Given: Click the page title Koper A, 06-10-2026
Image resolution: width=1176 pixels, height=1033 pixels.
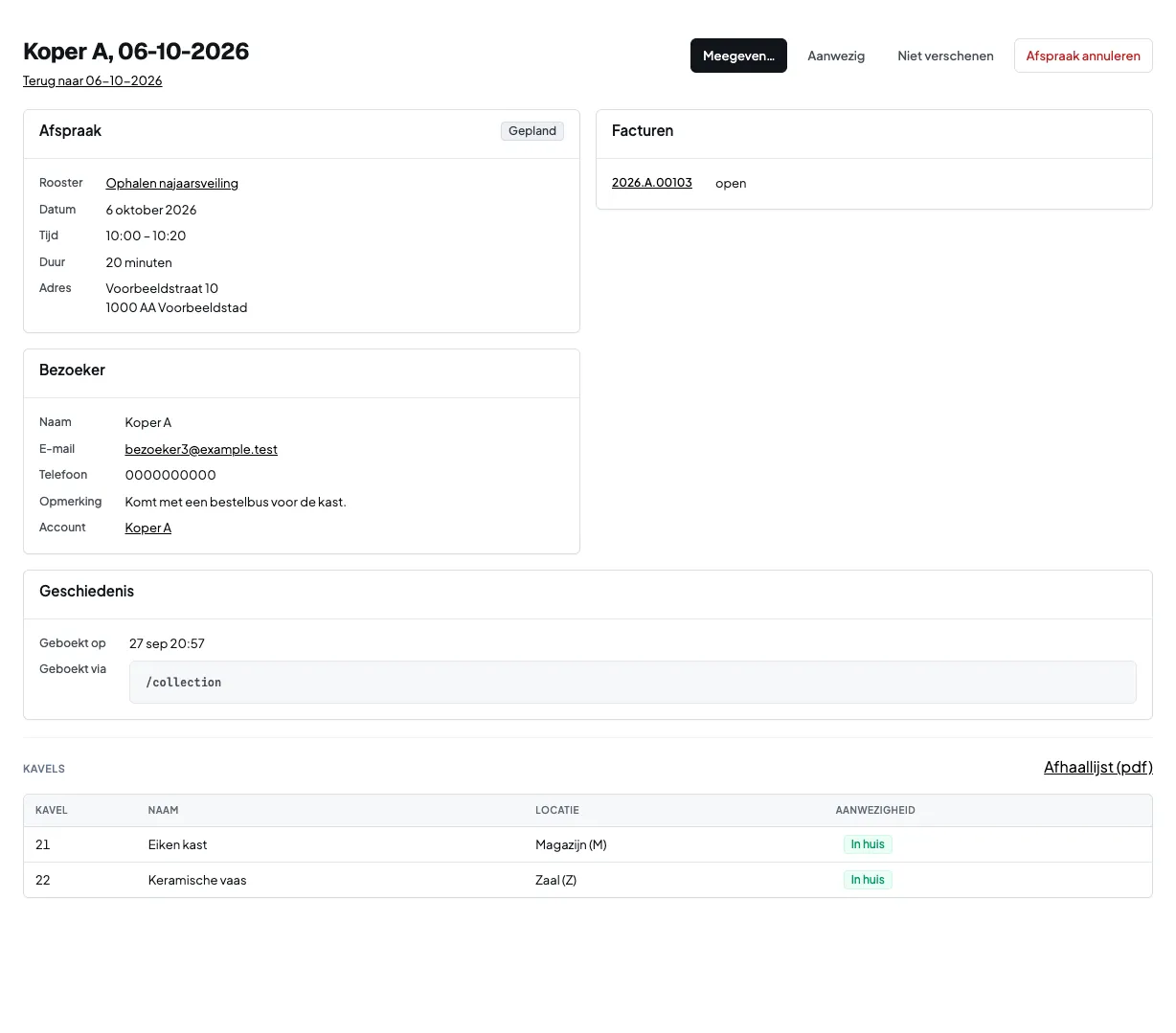Looking at the screenshot, I should (x=136, y=52).
